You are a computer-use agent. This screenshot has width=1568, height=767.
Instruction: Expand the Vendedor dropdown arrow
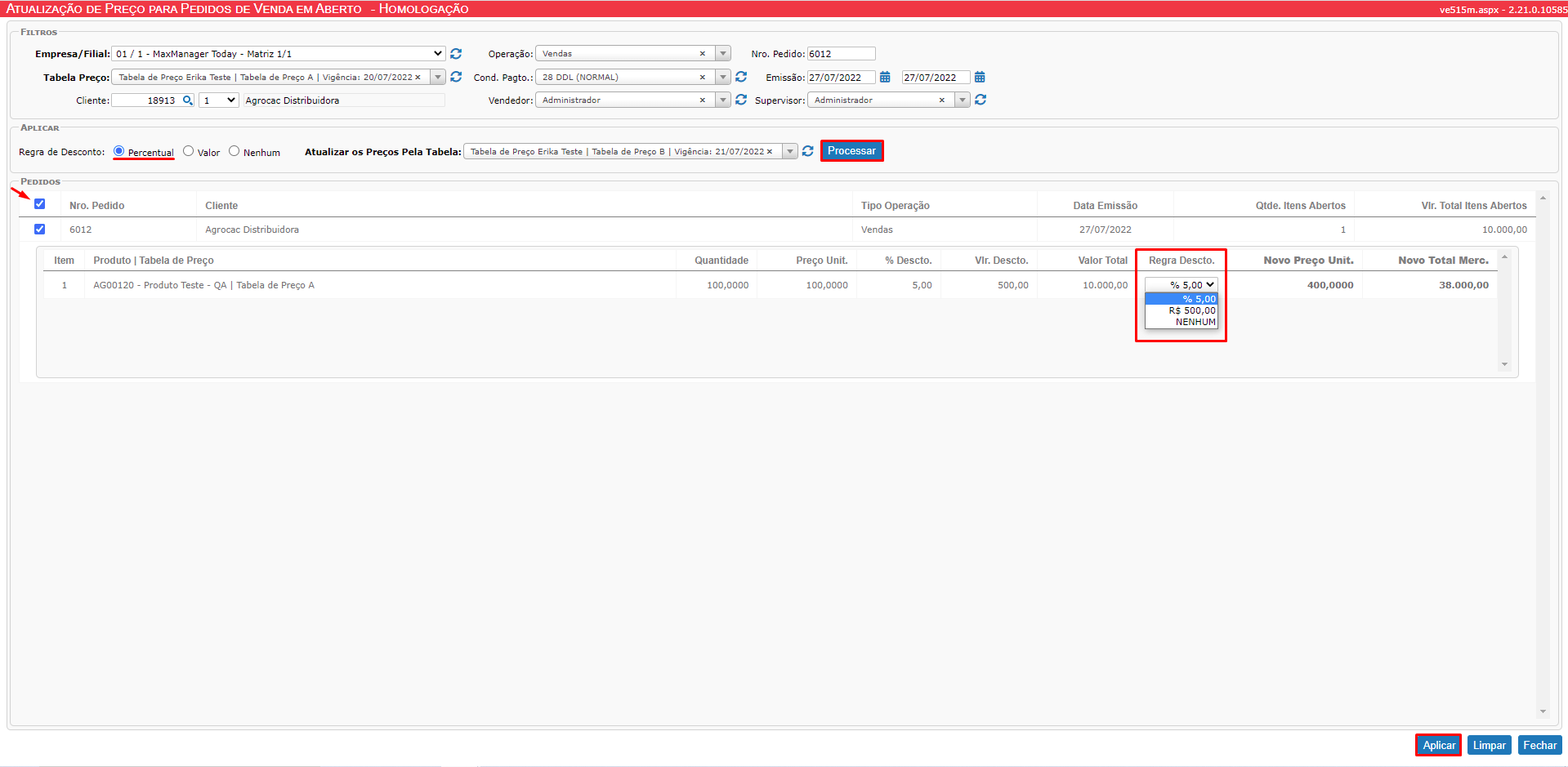[x=723, y=100]
